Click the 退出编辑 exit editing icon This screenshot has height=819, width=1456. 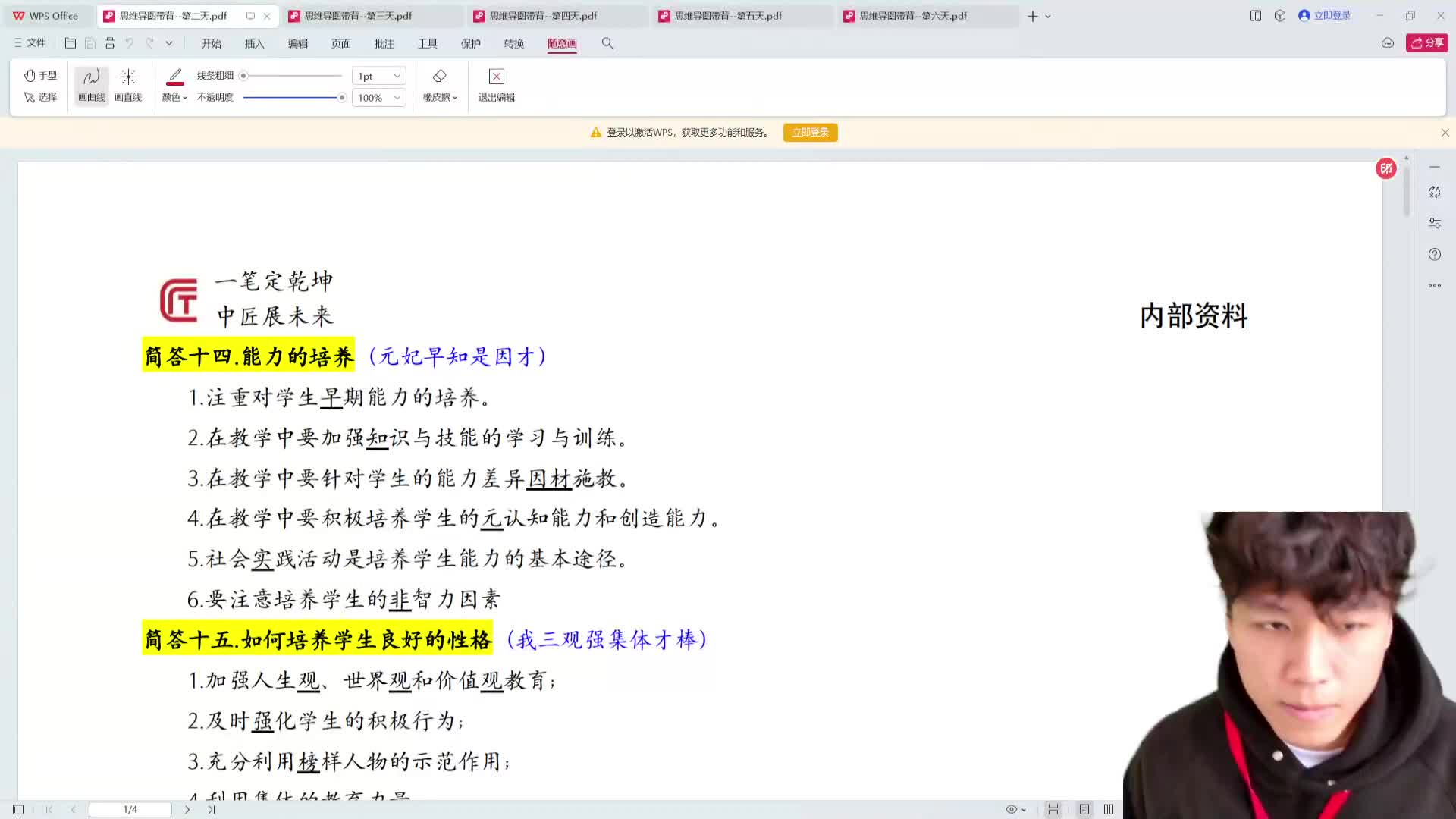495,76
